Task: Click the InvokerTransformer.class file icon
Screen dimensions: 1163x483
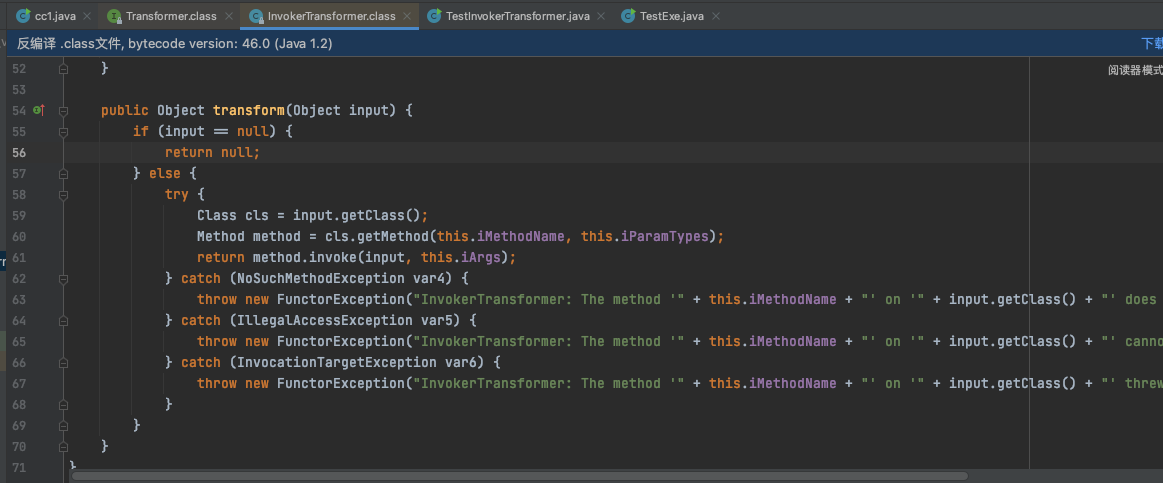Action: click(x=257, y=16)
